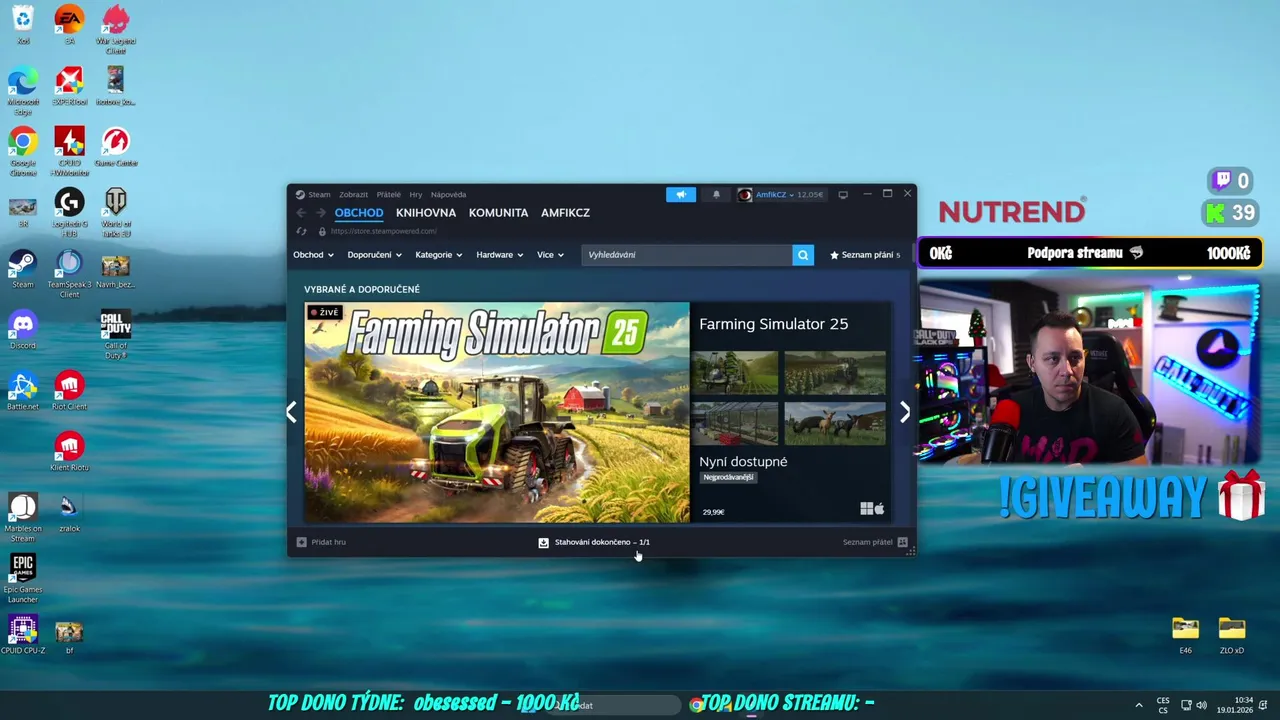Switch to the OBCHOD tab
Viewport: 1280px width, 720px height.
359,213
